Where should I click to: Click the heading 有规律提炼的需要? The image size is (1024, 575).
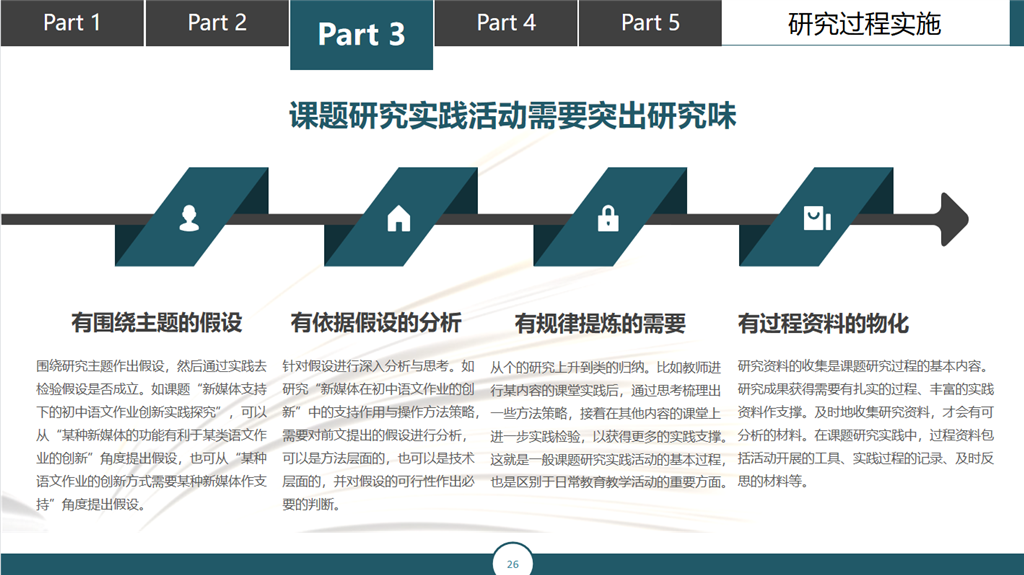(600, 323)
